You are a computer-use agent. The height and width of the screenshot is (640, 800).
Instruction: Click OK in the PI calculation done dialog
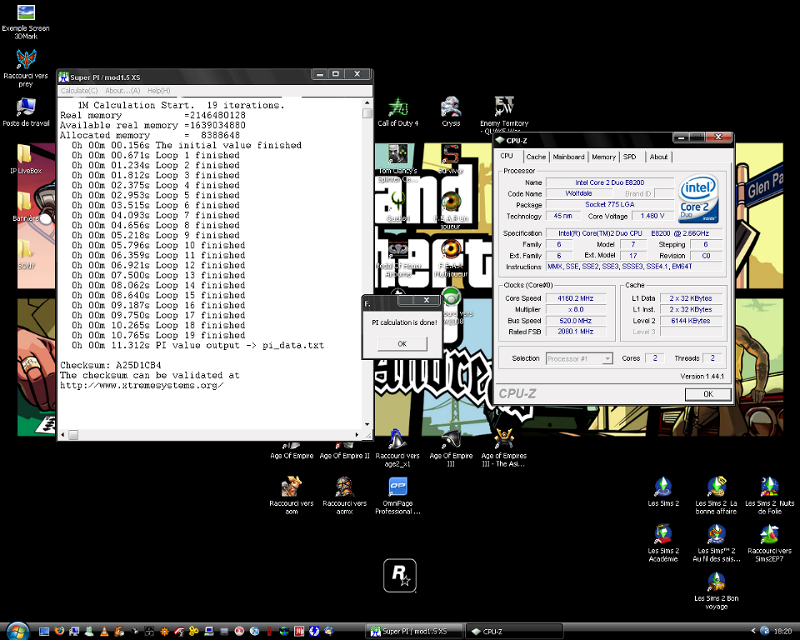point(402,344)
